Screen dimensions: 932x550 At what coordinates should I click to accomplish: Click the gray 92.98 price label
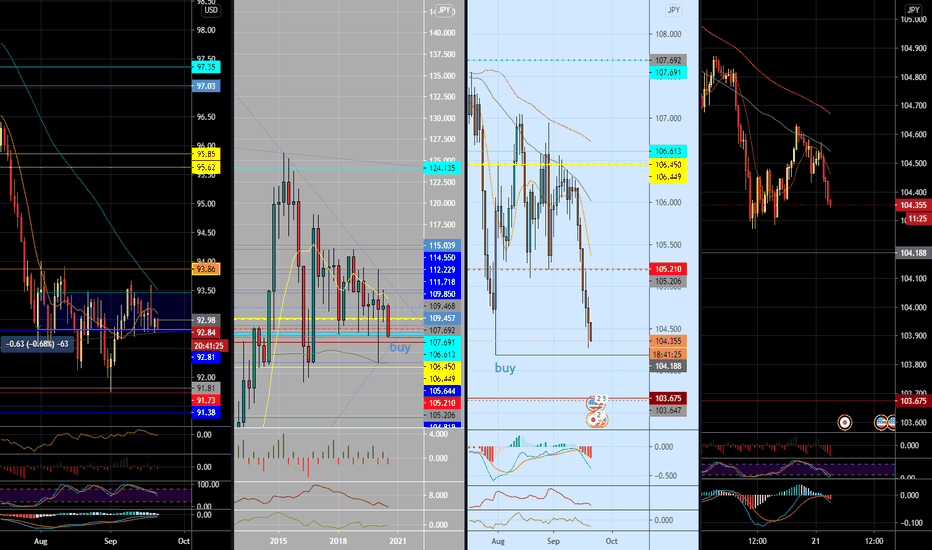[206, 320]
